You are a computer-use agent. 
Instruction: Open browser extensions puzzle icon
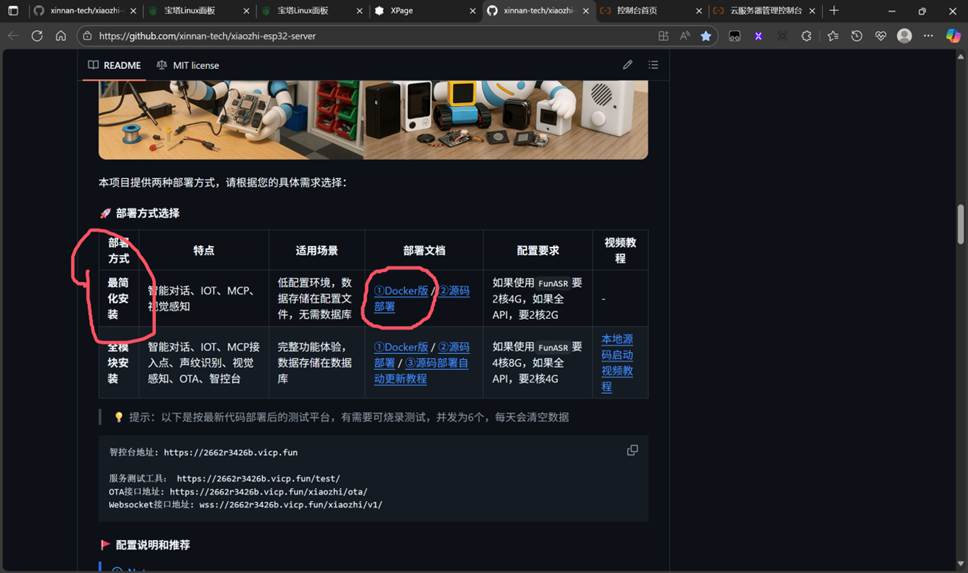coord(806,35)
